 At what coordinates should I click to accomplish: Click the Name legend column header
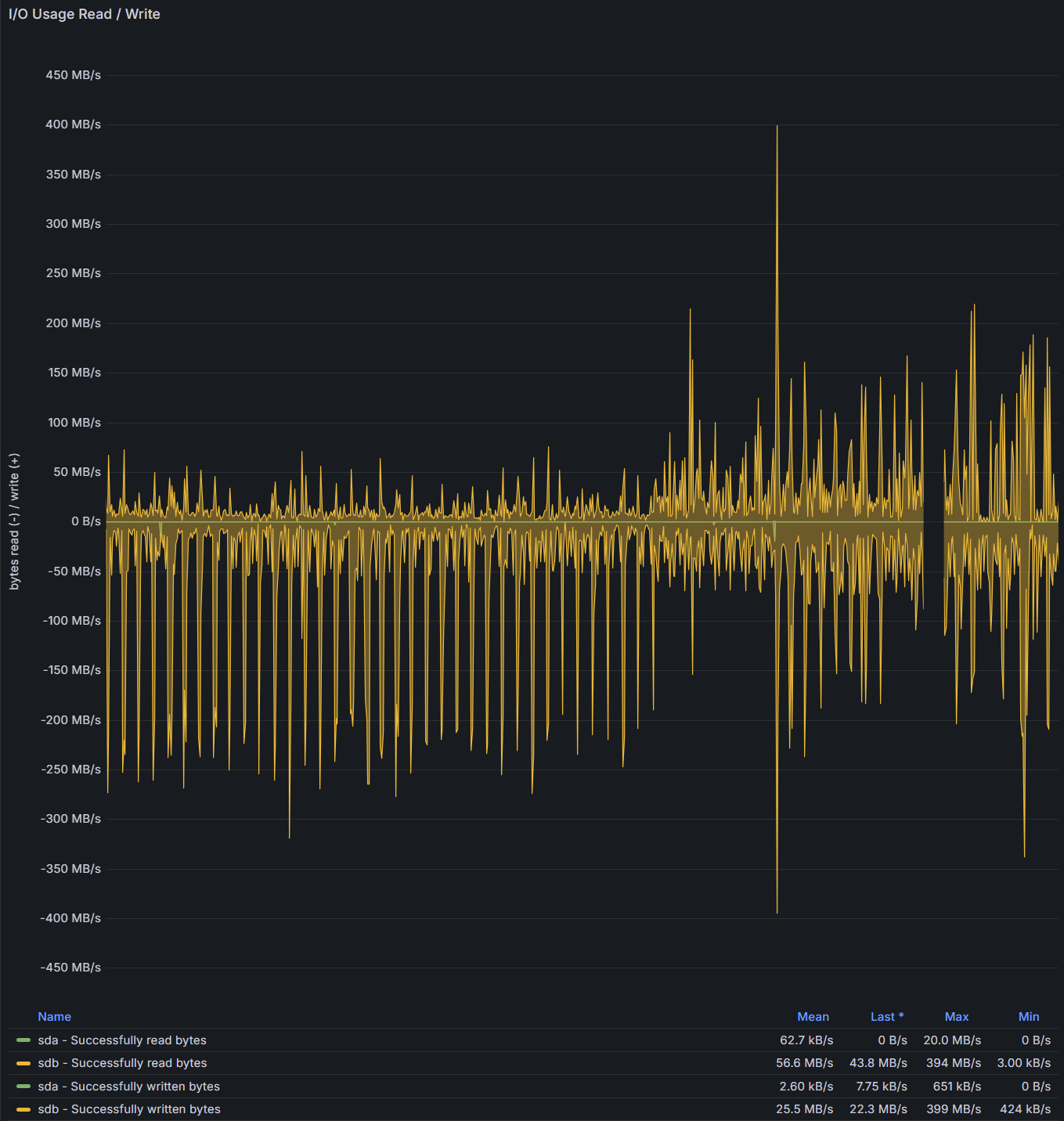(54, 1017)
